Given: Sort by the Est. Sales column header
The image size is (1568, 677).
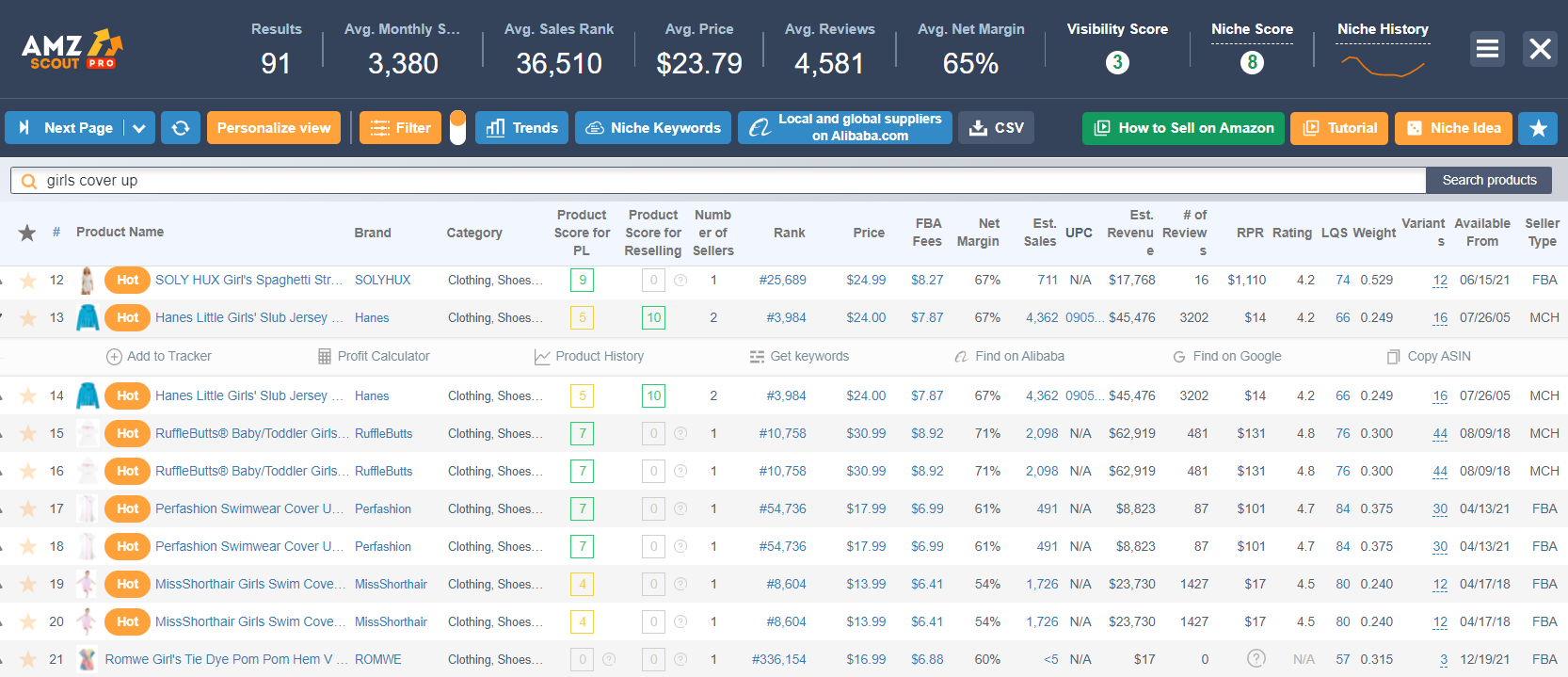Looking at the screenshot, I should point(1040,233).
